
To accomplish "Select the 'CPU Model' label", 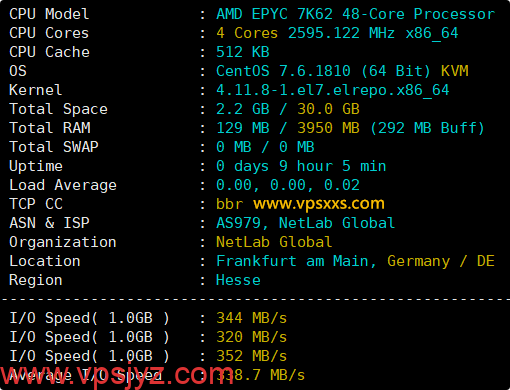I will 49,14.
